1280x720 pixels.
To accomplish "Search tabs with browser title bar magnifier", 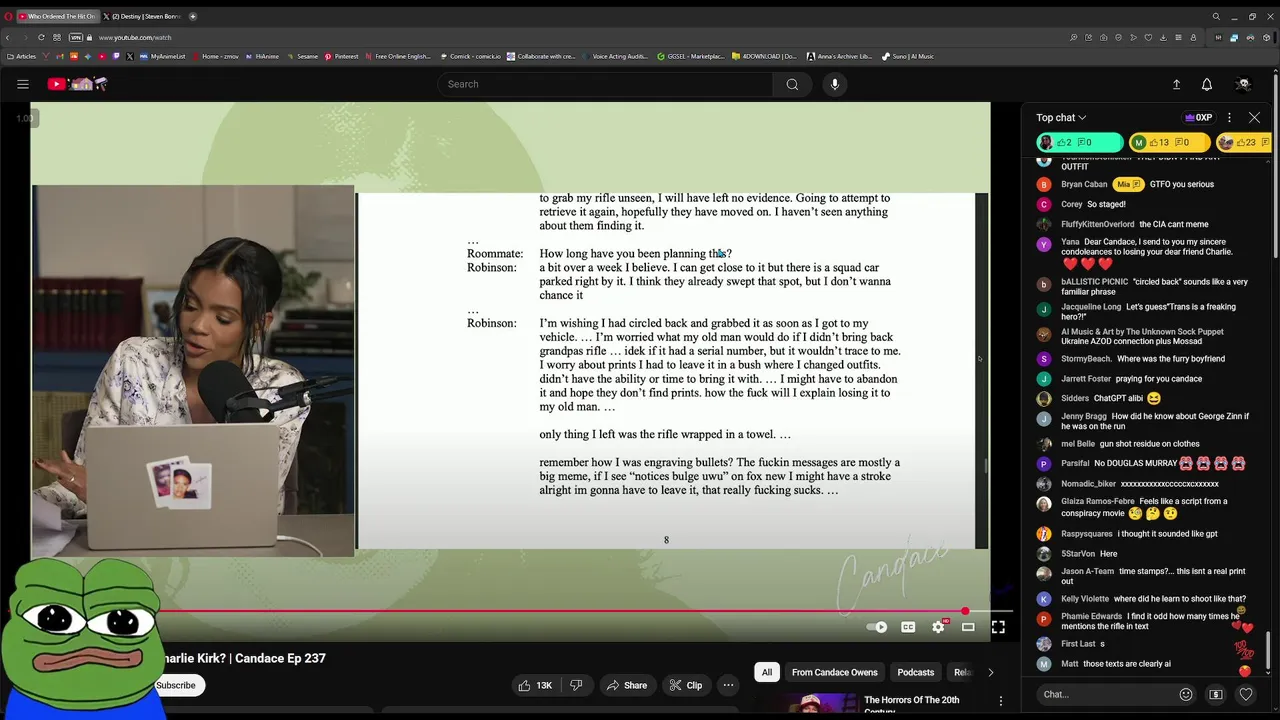I will click(x=1216, y=16).
